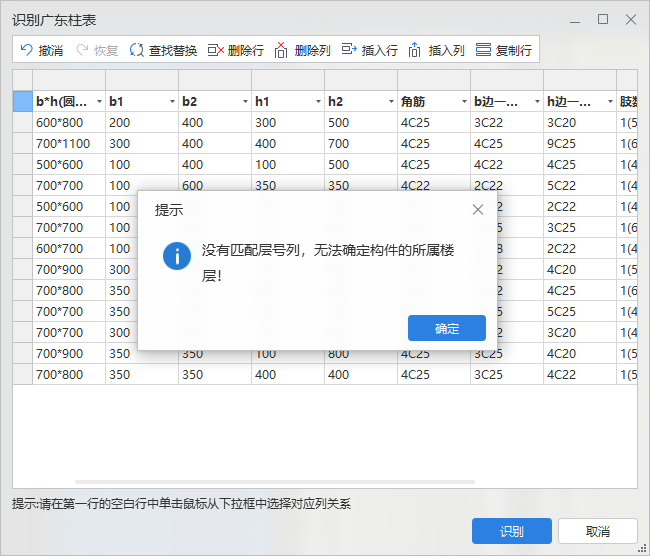Image resolution: width=650 pixels, height=556 pixels.
Task: Click cell 600*700
Action: coord(69,248)
